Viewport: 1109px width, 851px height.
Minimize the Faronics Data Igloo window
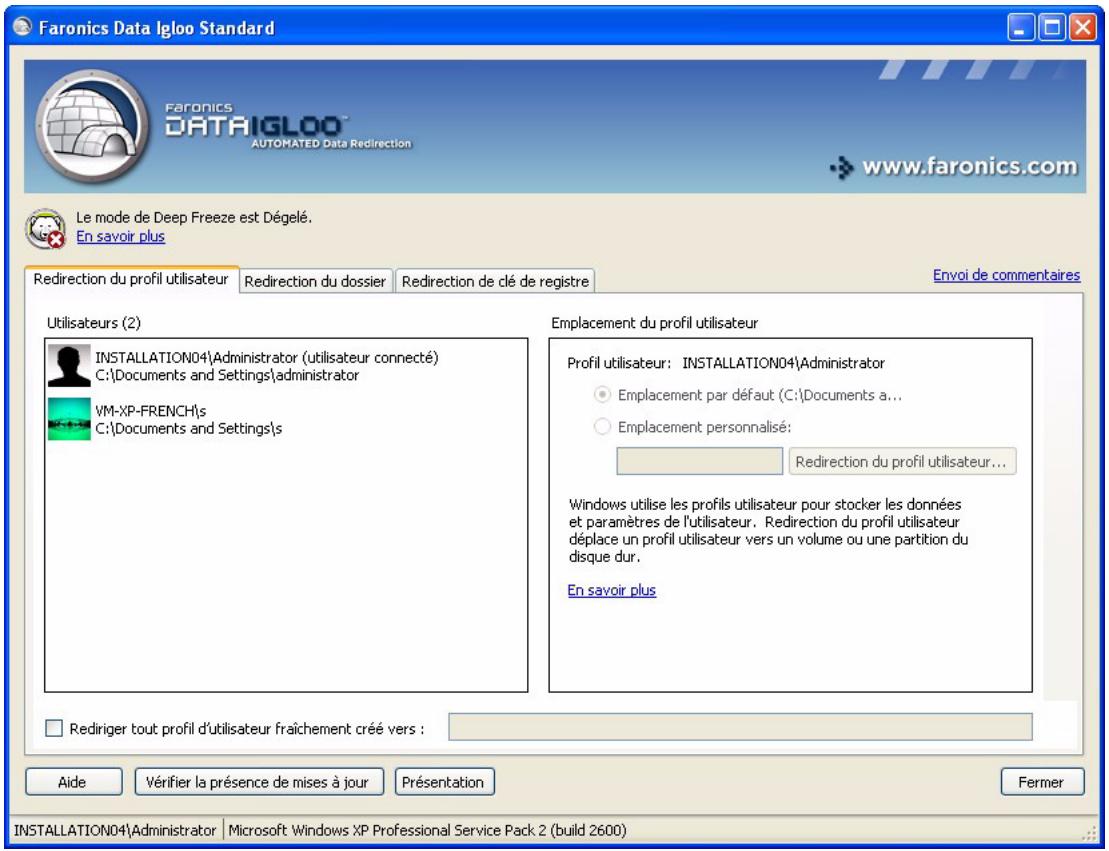pos(1021,28)
